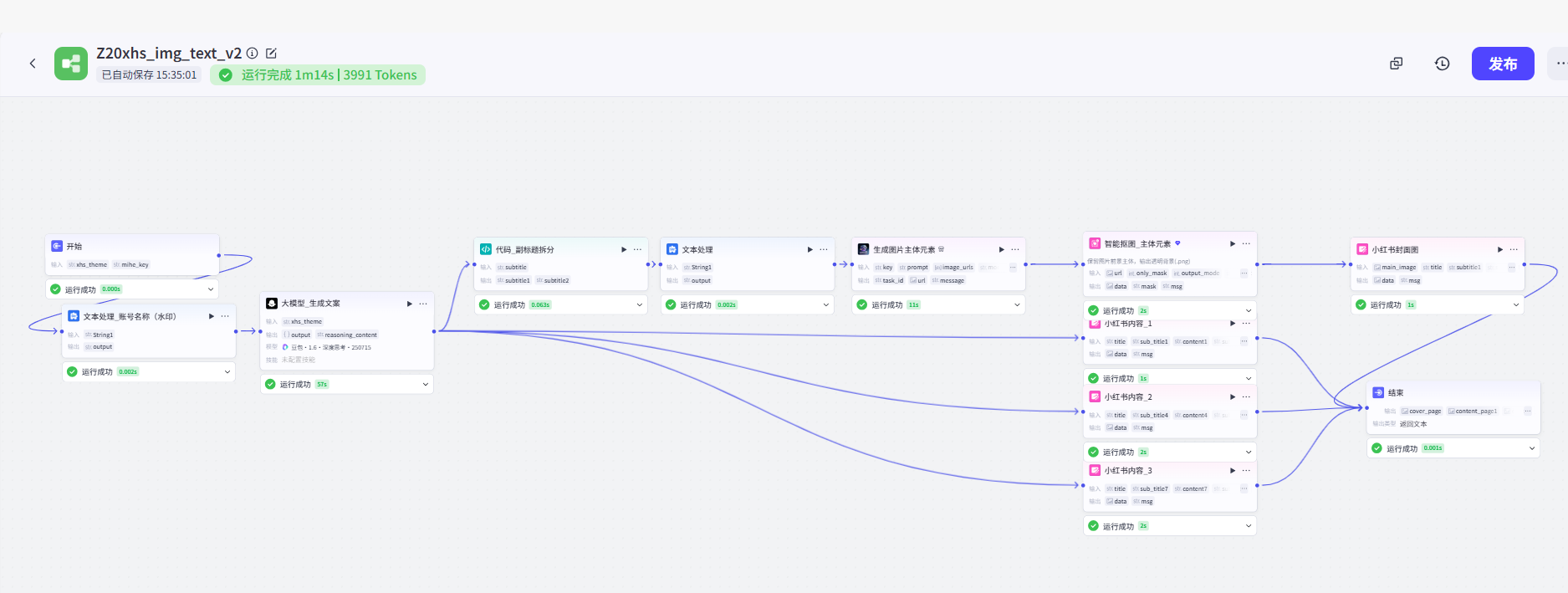
Task: Click the 代码_副标题拆分 code node icon
Action: click(486, 249)
